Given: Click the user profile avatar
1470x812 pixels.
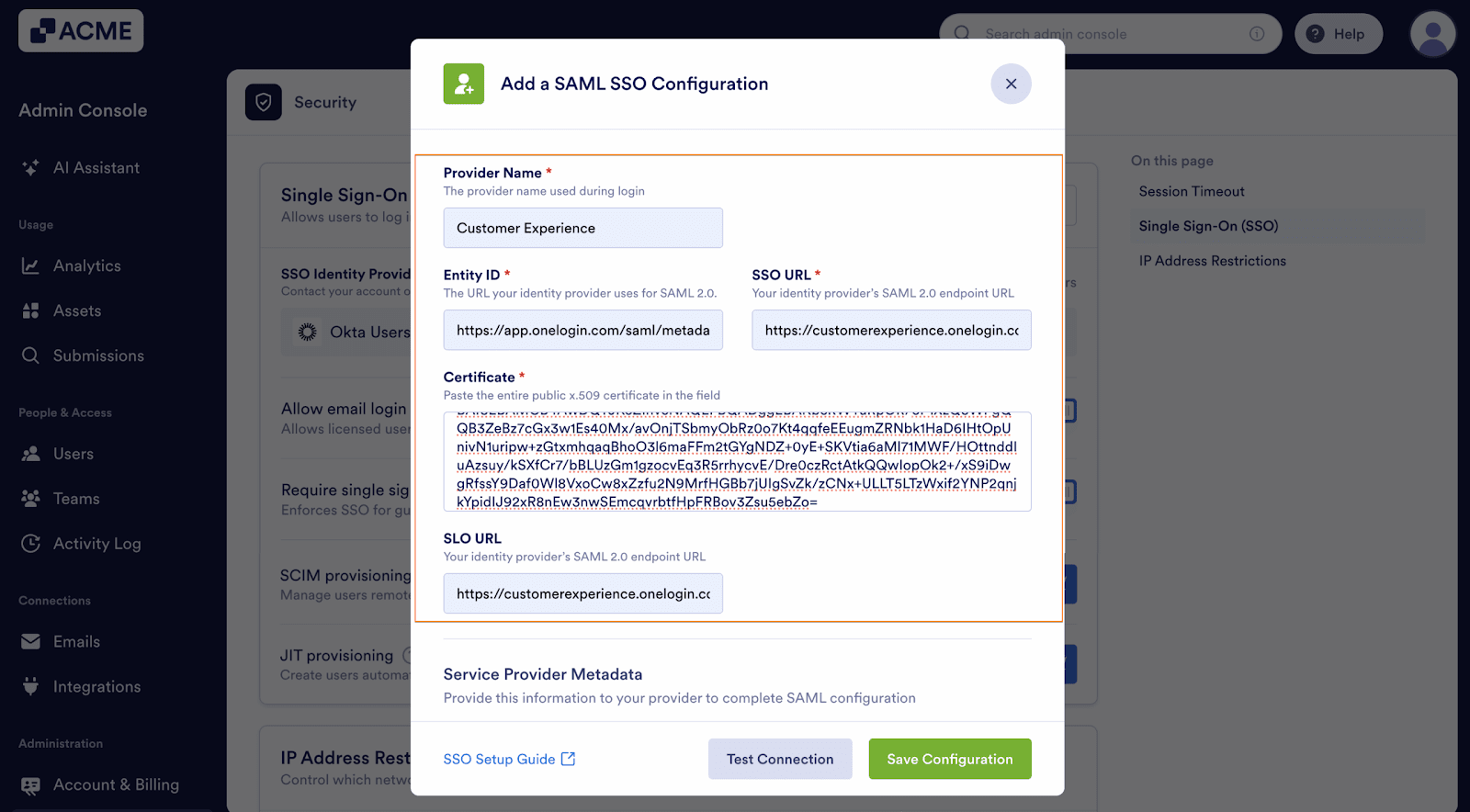Looking at the screenshot, I should pyautogui.click(x=1431, y=33).
